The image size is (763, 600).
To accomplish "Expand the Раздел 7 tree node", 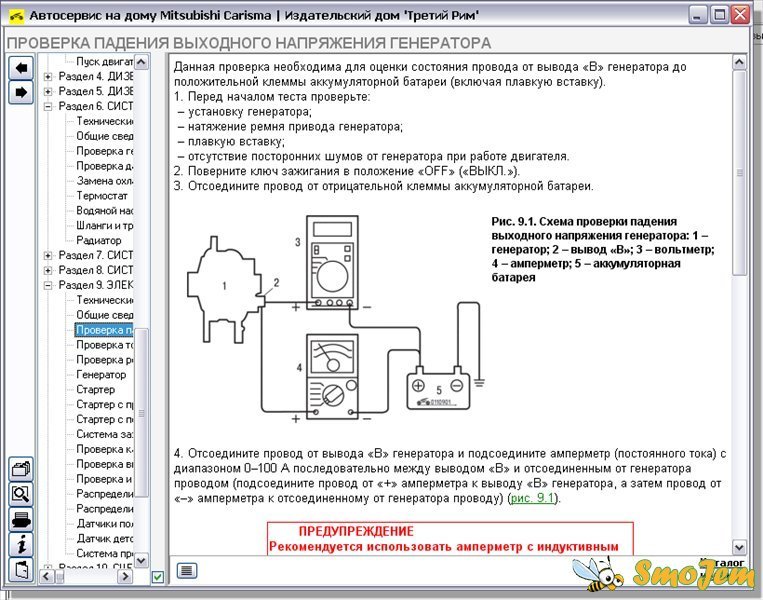I will pyautogui.click(x=48, y=255).
